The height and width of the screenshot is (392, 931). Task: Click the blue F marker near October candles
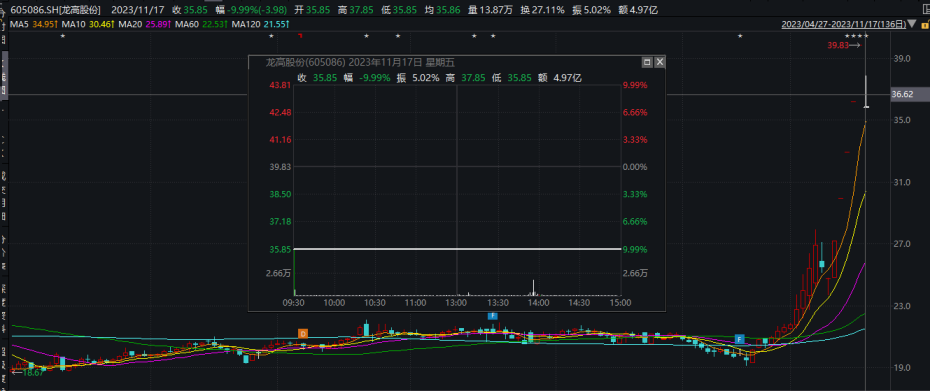pos(739,339)
